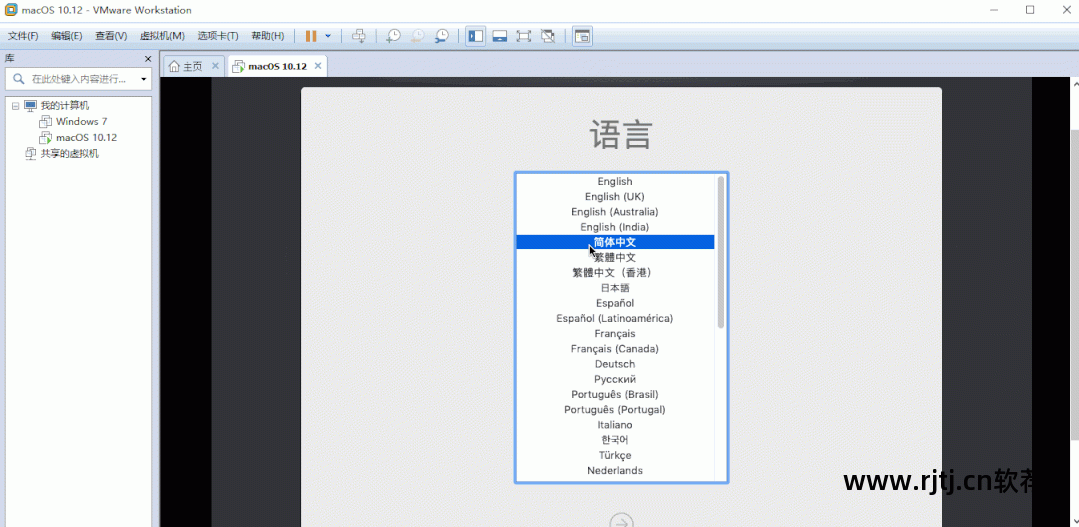This screenshot has width=1079, height=527.
Task: Click the continue arrow below language list
Action: [x=621, y=521]
